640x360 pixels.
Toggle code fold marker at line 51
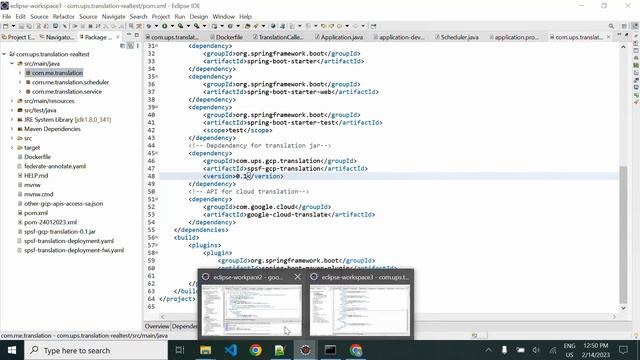157,199
